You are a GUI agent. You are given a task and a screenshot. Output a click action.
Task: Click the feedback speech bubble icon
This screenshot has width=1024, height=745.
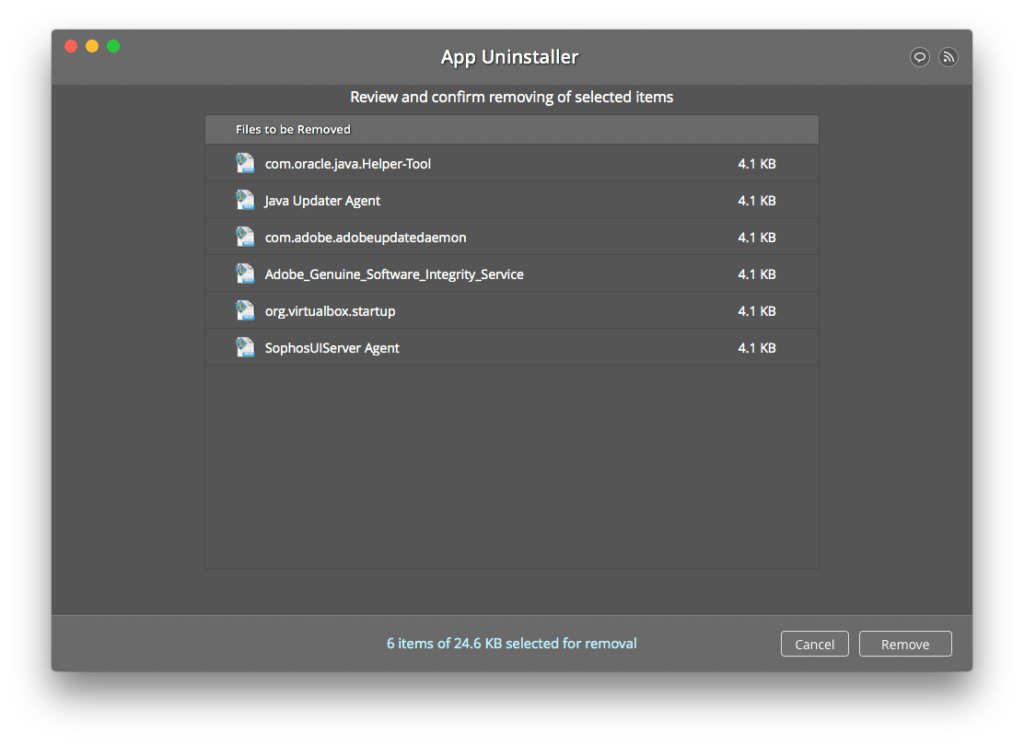click(920, 57)
